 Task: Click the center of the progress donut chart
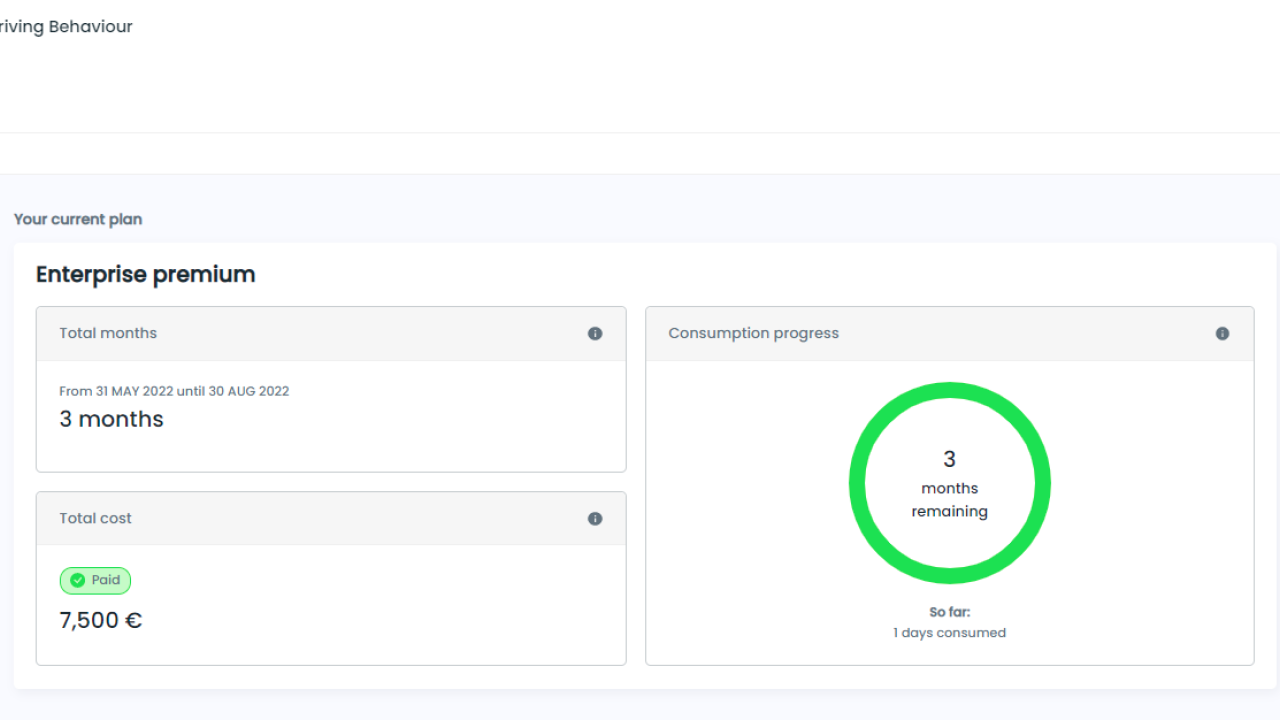click(x=949, y=483)
